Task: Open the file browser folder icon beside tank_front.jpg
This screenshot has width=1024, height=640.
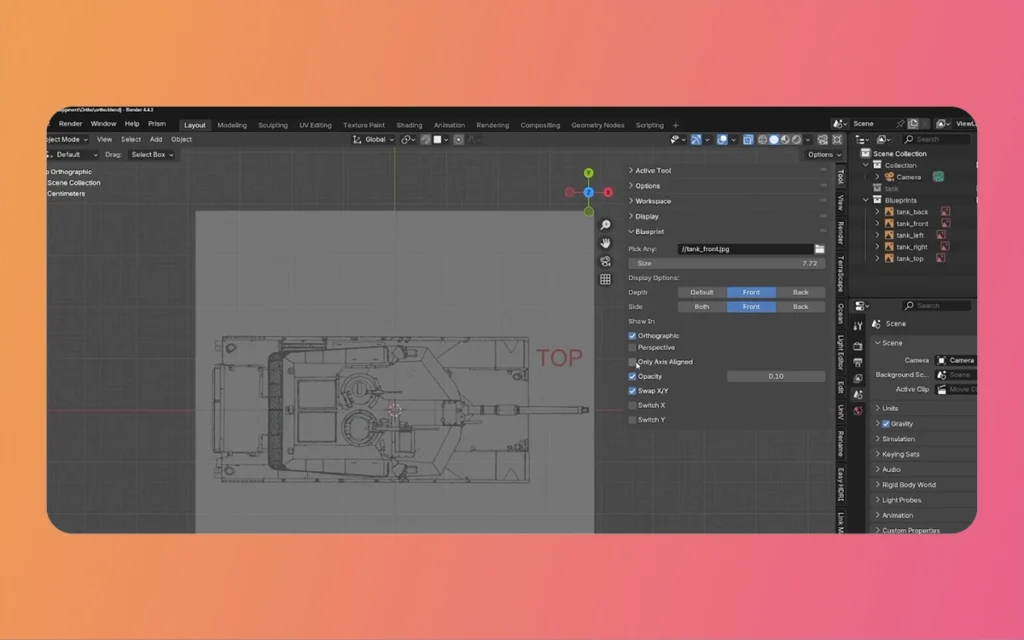Action: [819, 249]
